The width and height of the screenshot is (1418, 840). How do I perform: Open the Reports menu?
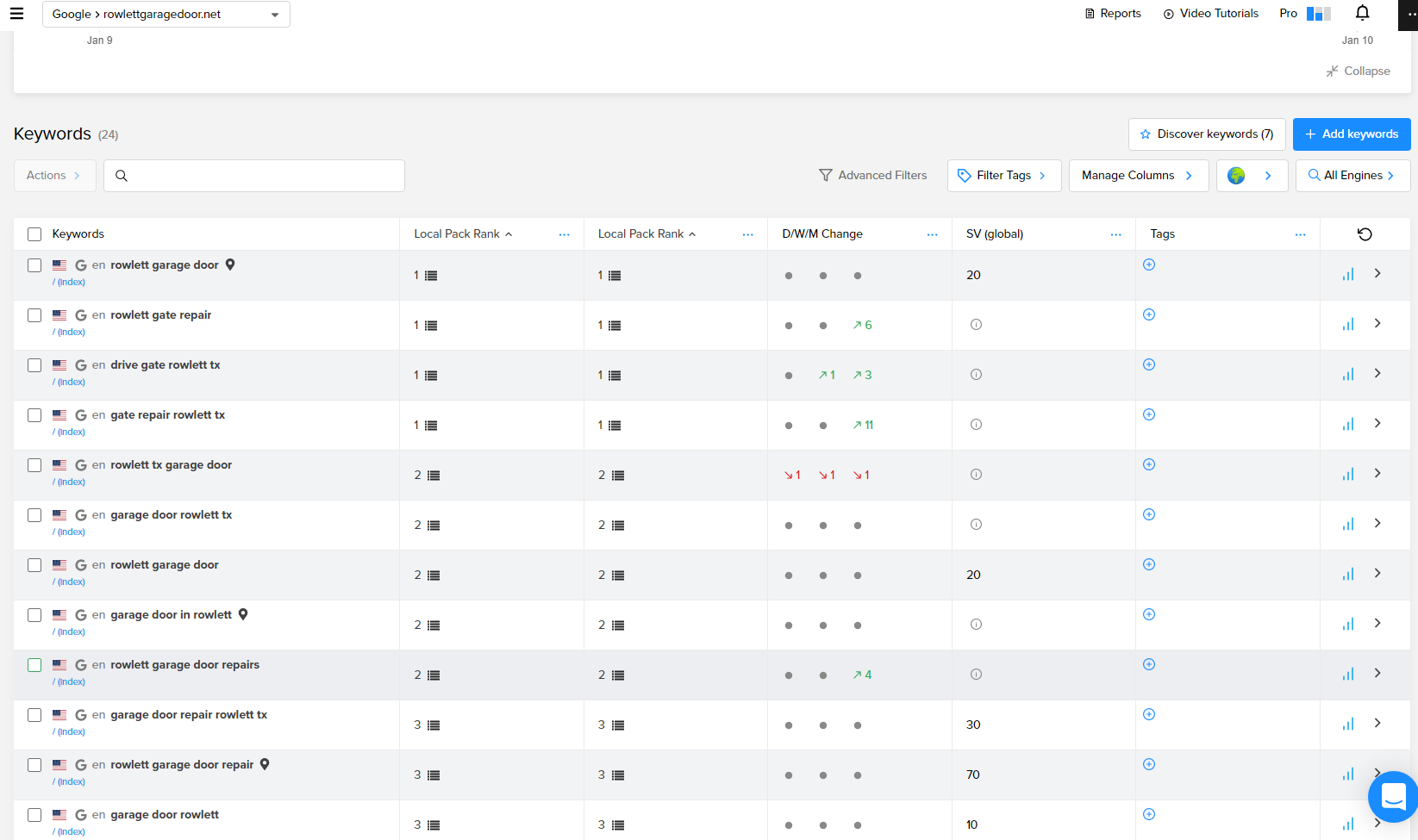(1113, 14)
